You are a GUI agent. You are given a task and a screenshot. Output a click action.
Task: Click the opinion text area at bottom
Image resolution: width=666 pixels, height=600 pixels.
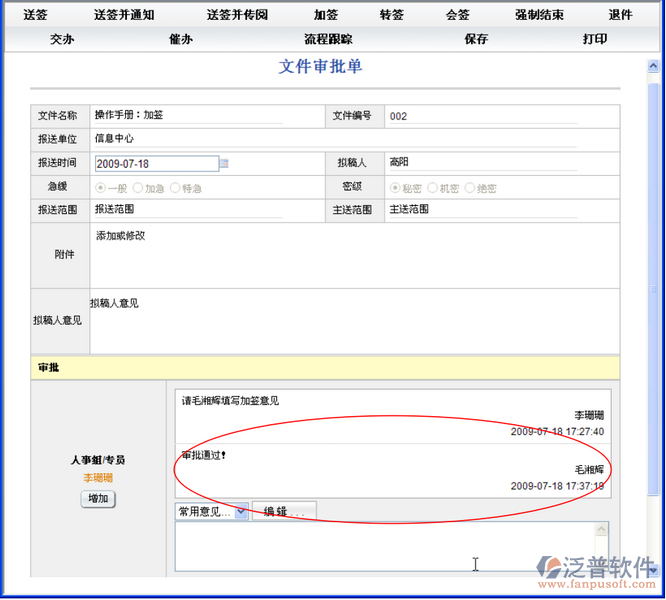(x=391, y=545)
